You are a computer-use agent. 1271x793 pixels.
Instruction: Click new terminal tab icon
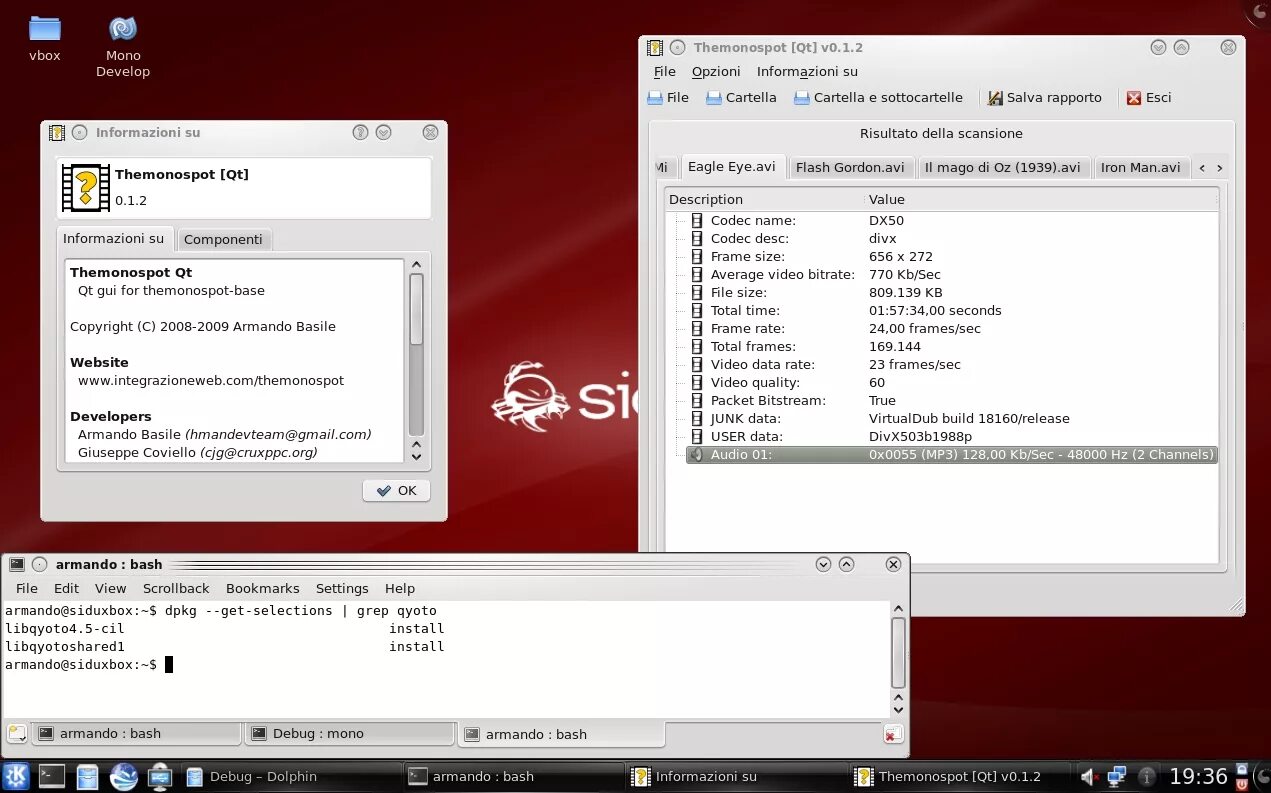tap(16, 733)
